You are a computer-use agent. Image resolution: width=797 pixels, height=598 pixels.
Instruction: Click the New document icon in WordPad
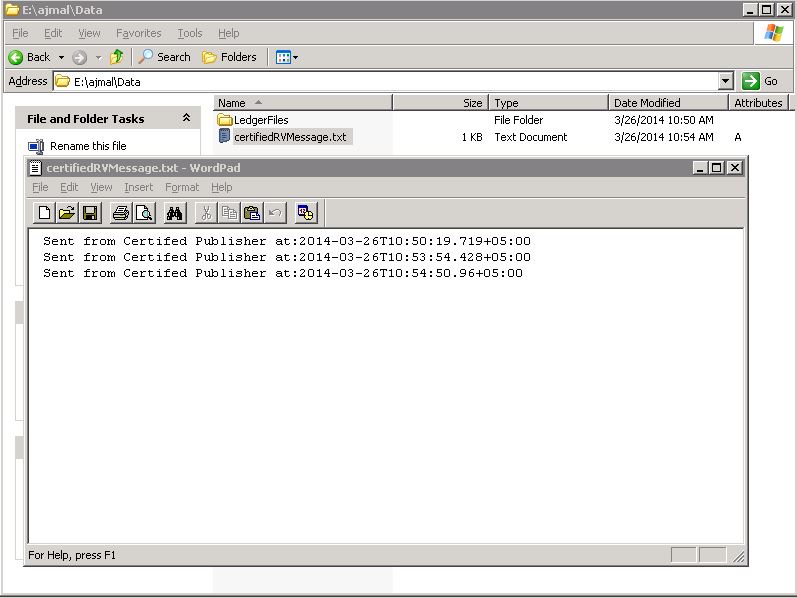coord(44,213)
